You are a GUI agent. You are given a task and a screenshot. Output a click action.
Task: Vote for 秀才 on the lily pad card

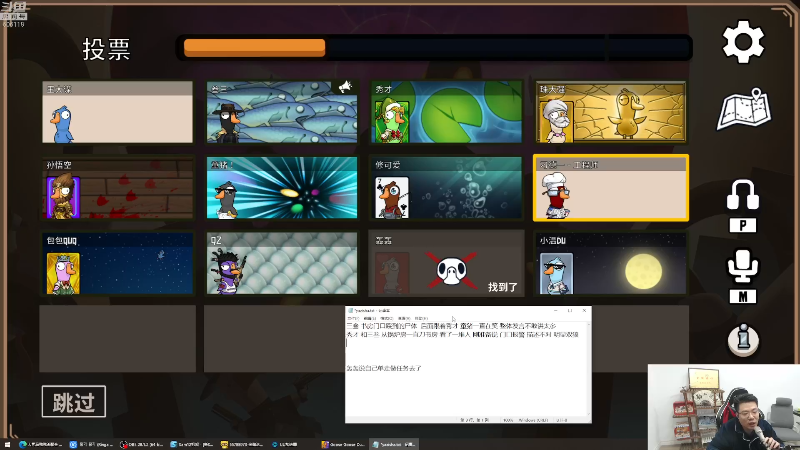[446, 112]
